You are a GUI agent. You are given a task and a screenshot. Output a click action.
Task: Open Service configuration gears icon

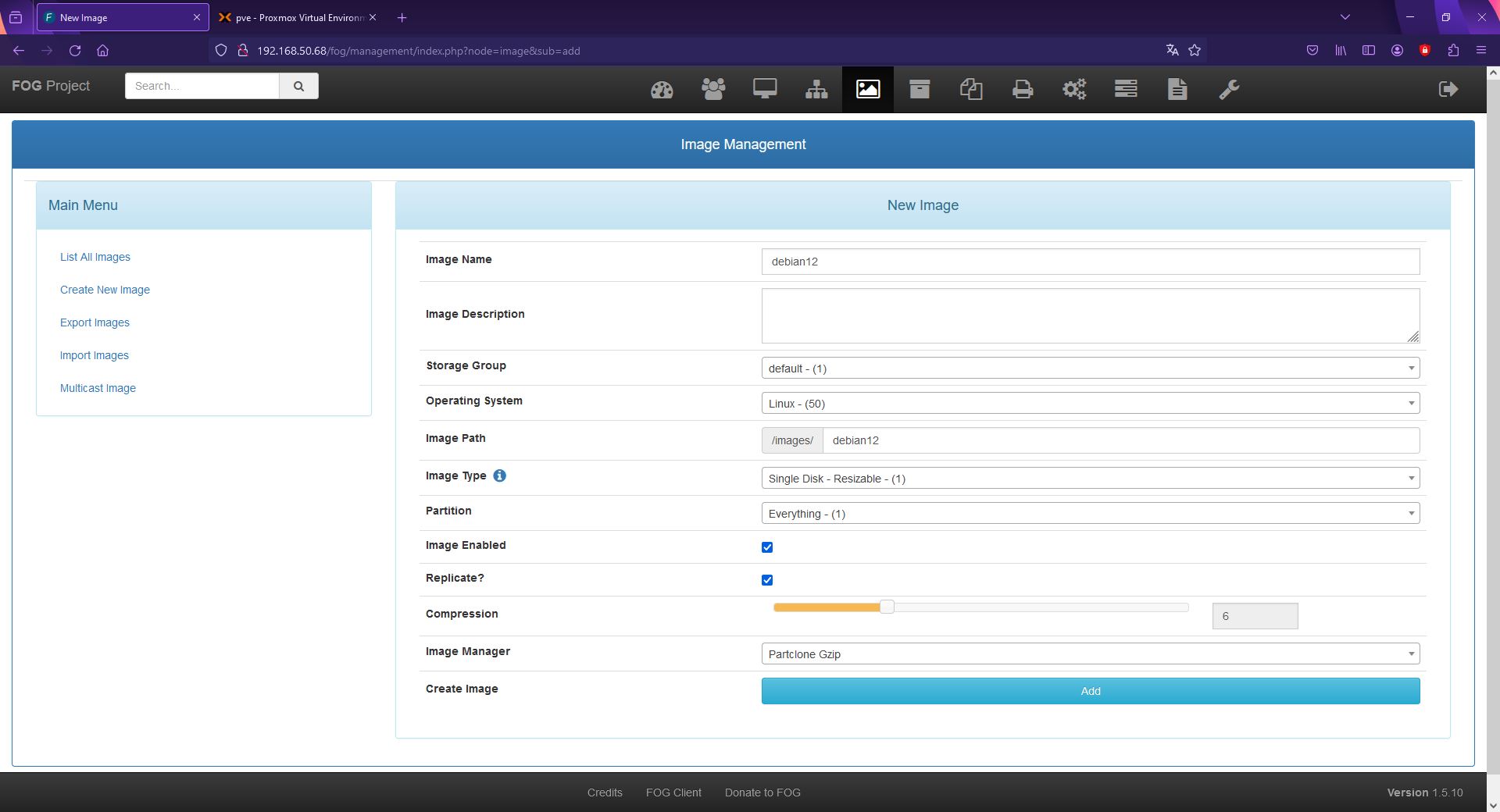[x=1074, y=89]
